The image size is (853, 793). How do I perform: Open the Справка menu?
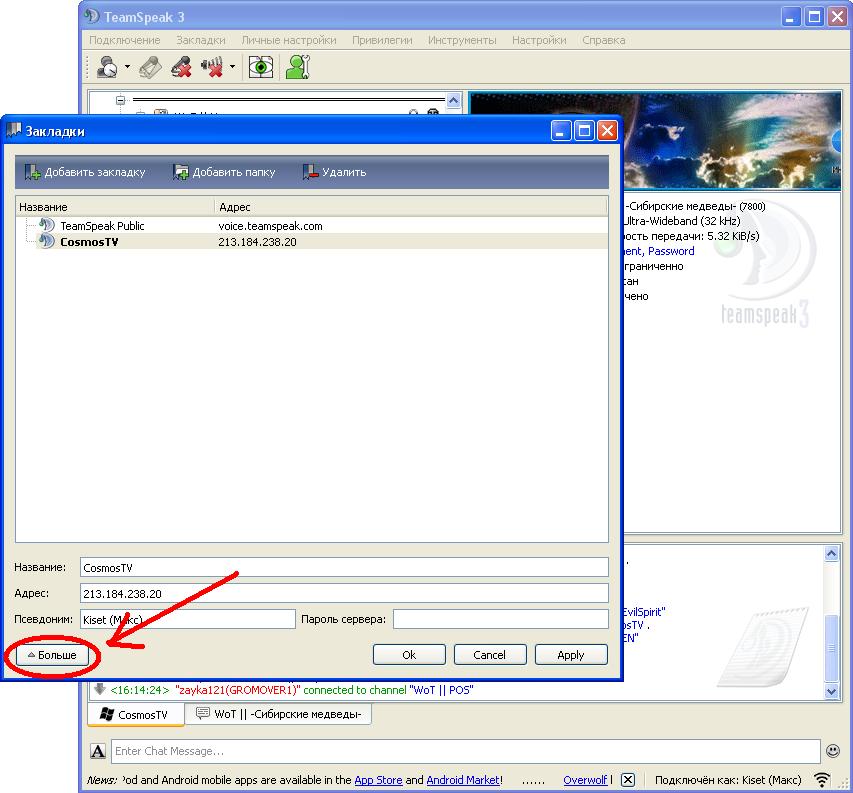coord(603,40)
